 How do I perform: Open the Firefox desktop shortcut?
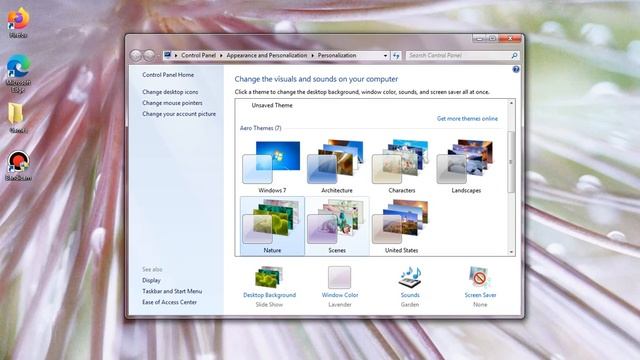pos(18,20)
